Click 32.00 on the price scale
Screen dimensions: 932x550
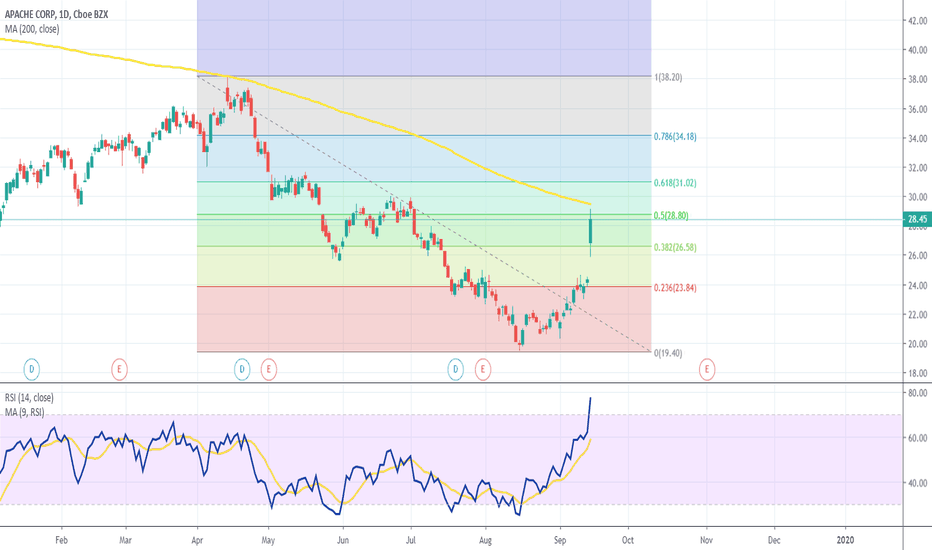tap(918, 168)
